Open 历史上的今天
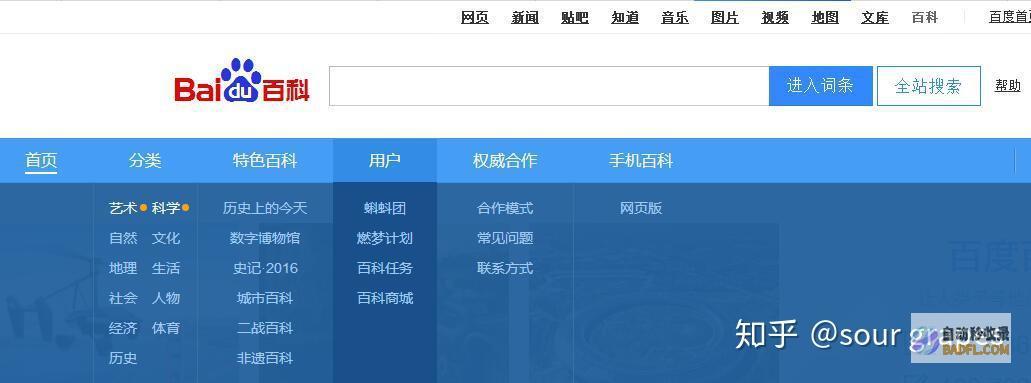 pos(265,209)
